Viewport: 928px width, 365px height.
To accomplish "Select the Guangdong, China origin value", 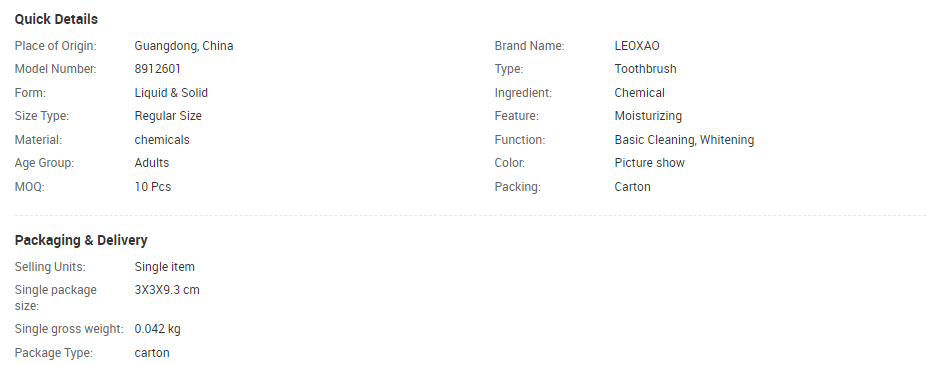I will (x=183, y=46).
